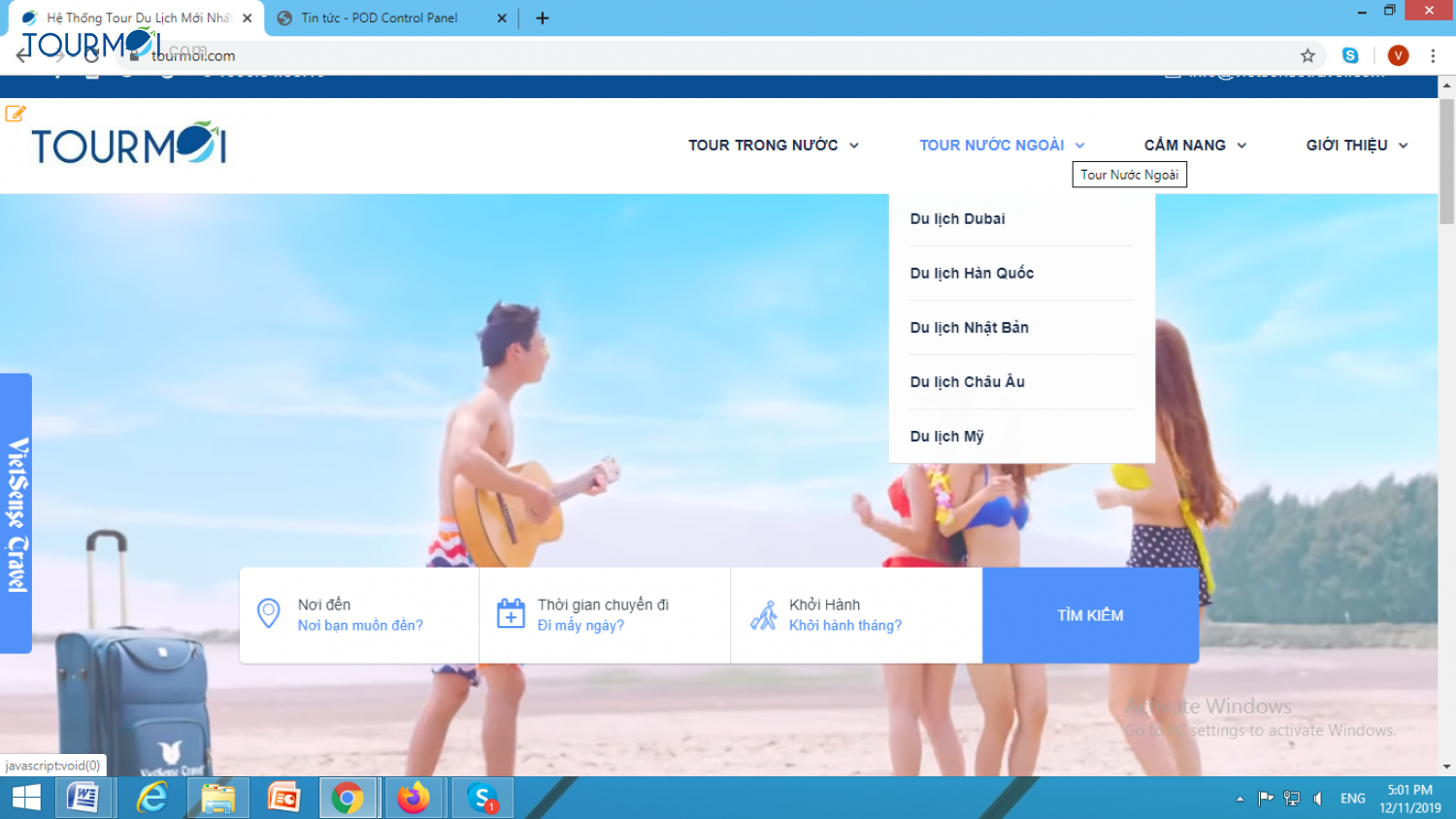The width and height of the screenshot is (1456, 819).
Task: Open the Skype extension in Chrome's toolbar
Action: point(1350,55)
